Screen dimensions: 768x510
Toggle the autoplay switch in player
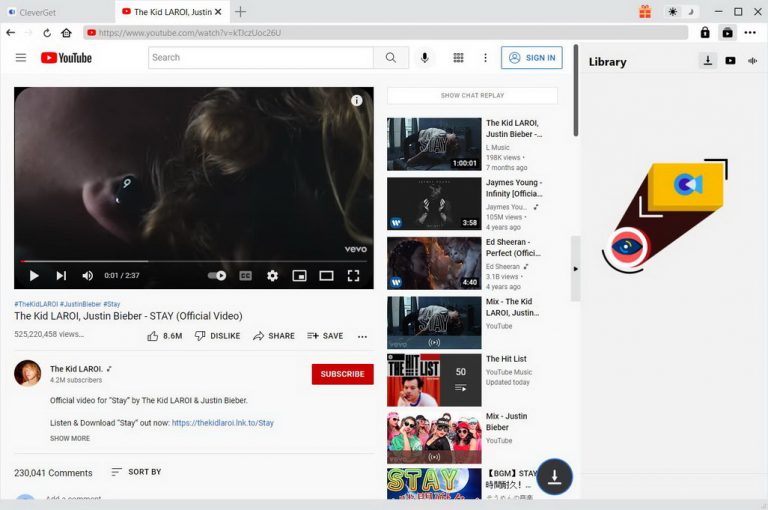click(216, 275)
